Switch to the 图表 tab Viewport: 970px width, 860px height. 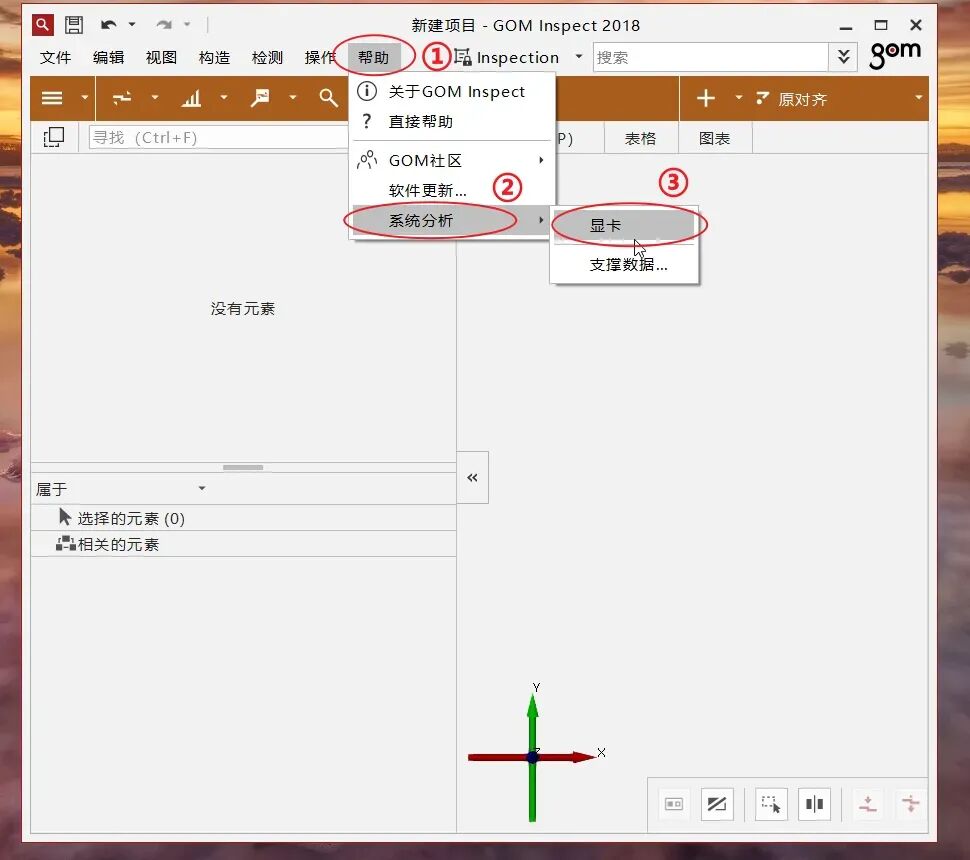pyautogui.click(x=715, y=139)
